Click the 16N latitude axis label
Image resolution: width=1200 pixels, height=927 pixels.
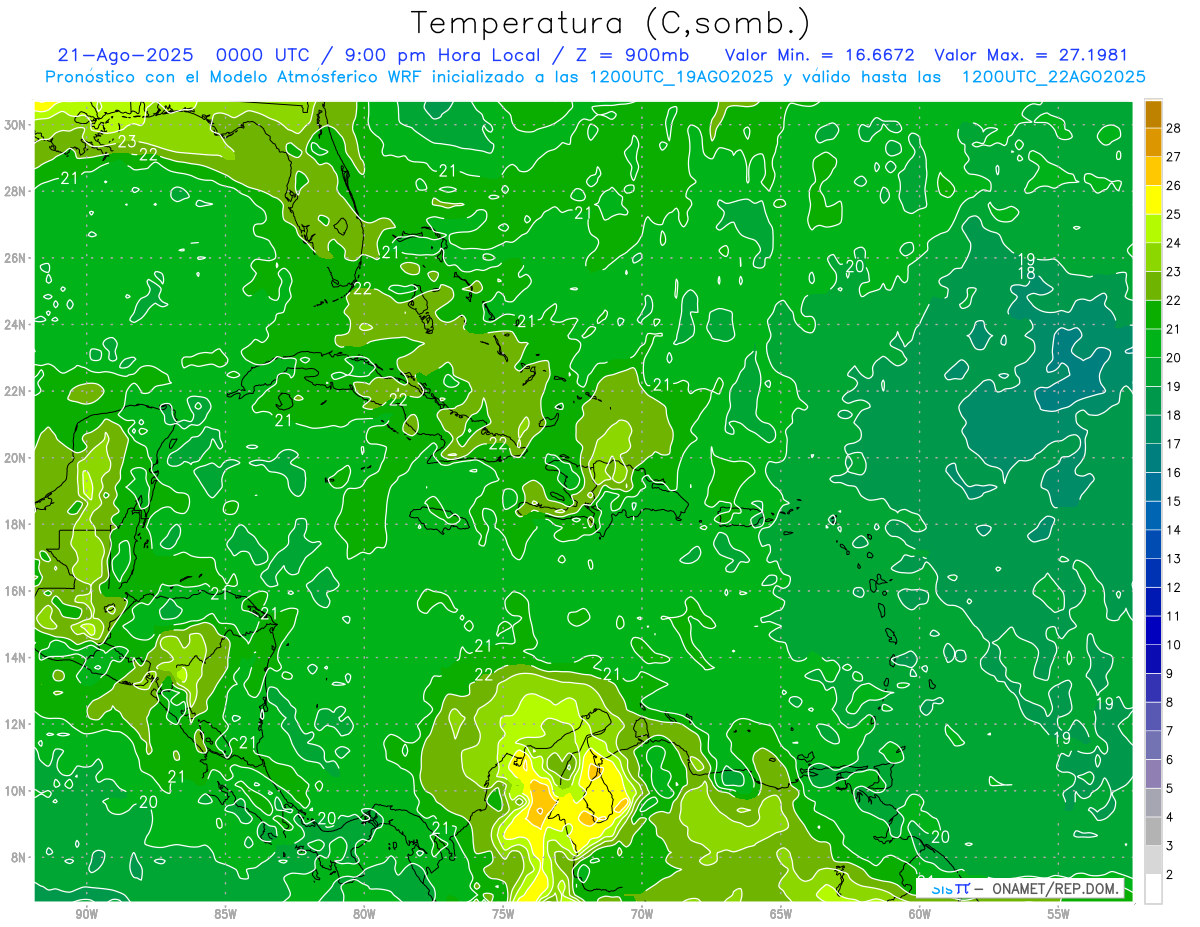tap(17, 590)
